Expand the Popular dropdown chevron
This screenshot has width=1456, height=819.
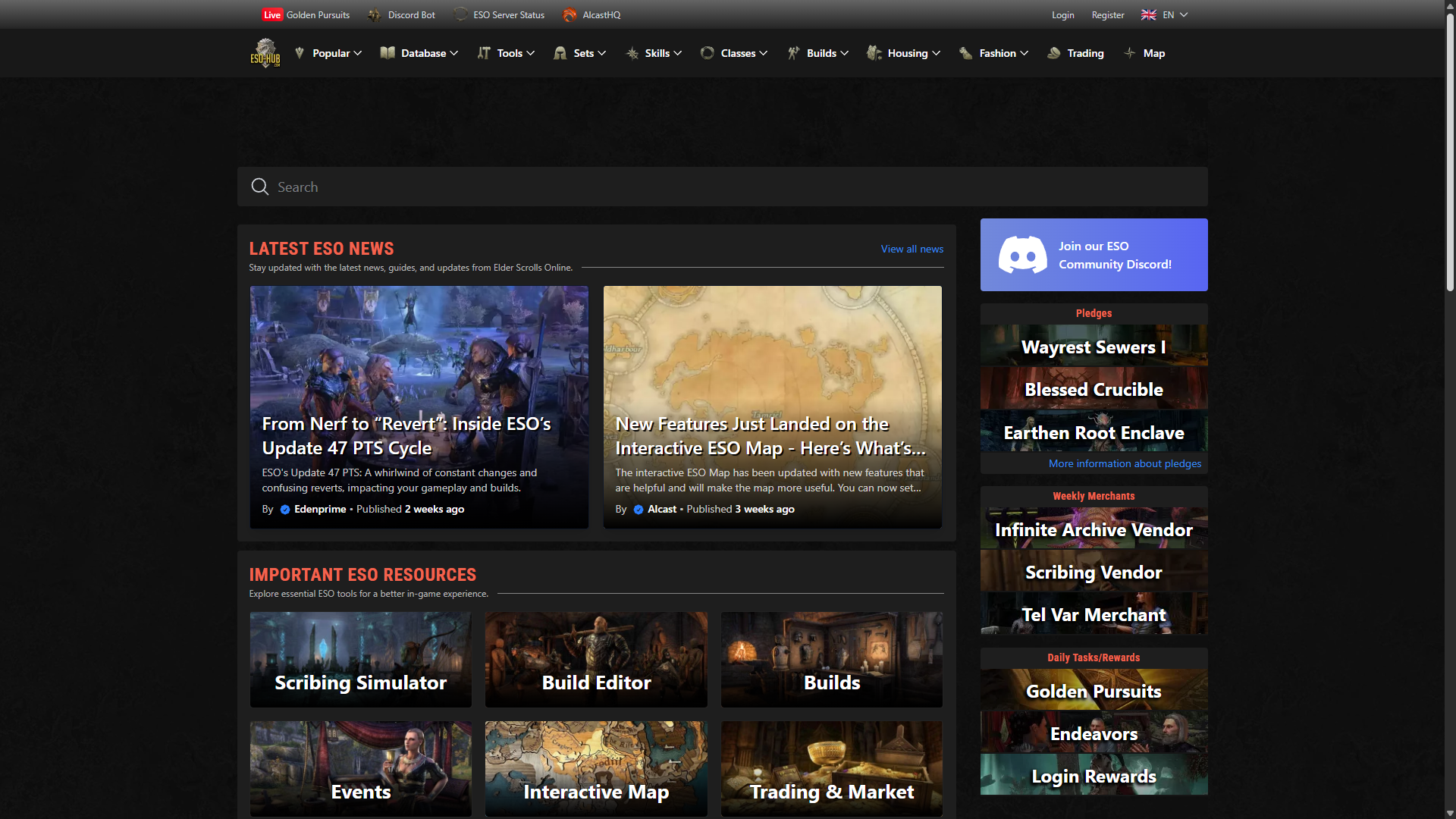coord(358,53)
